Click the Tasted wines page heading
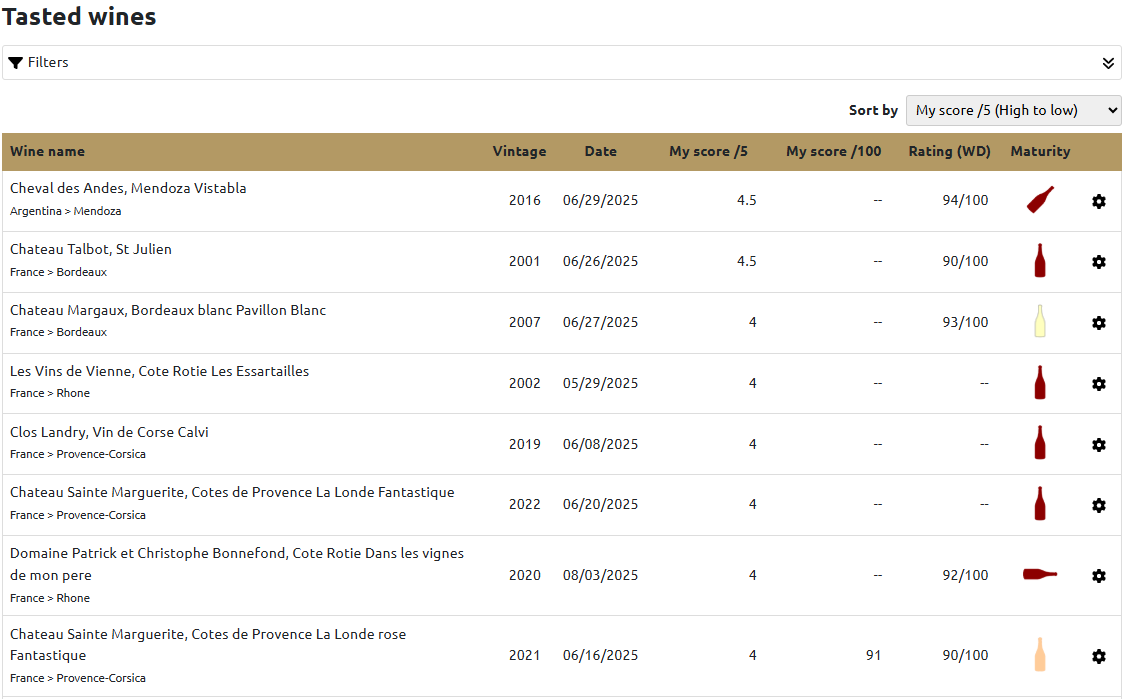Image resolution: width=1125 pixels, height=699 pixels. 79,17
